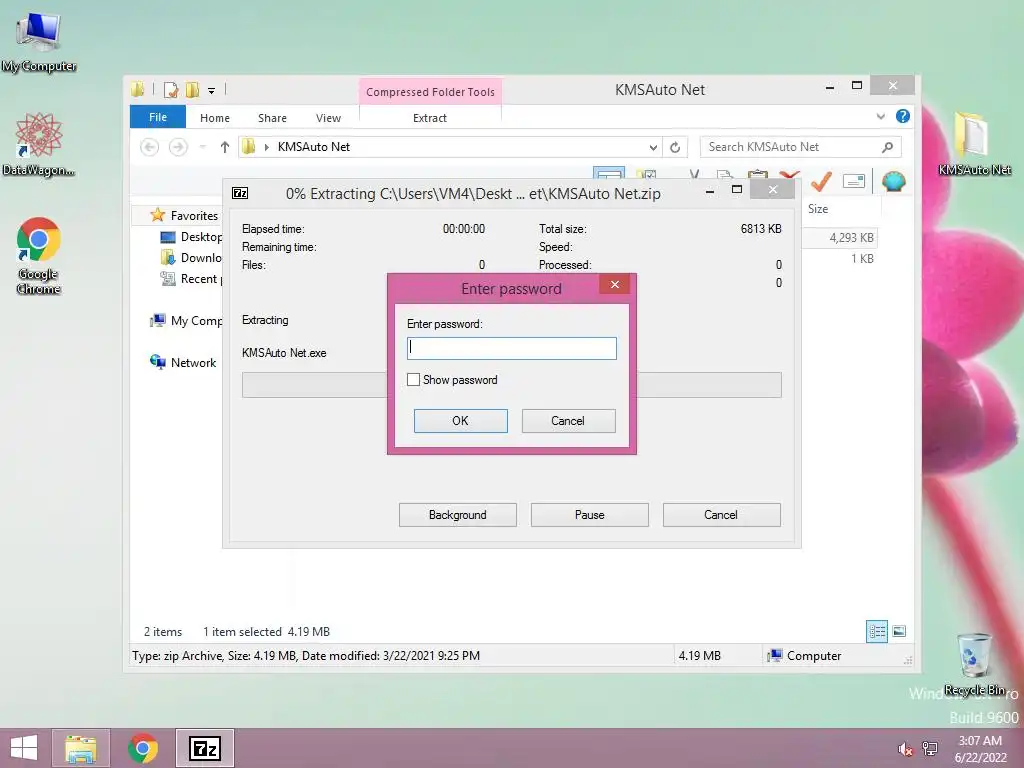Open recent locations dropdown arrow
Viewport: 1024px width, 768px height.
(x=202, y=147)
